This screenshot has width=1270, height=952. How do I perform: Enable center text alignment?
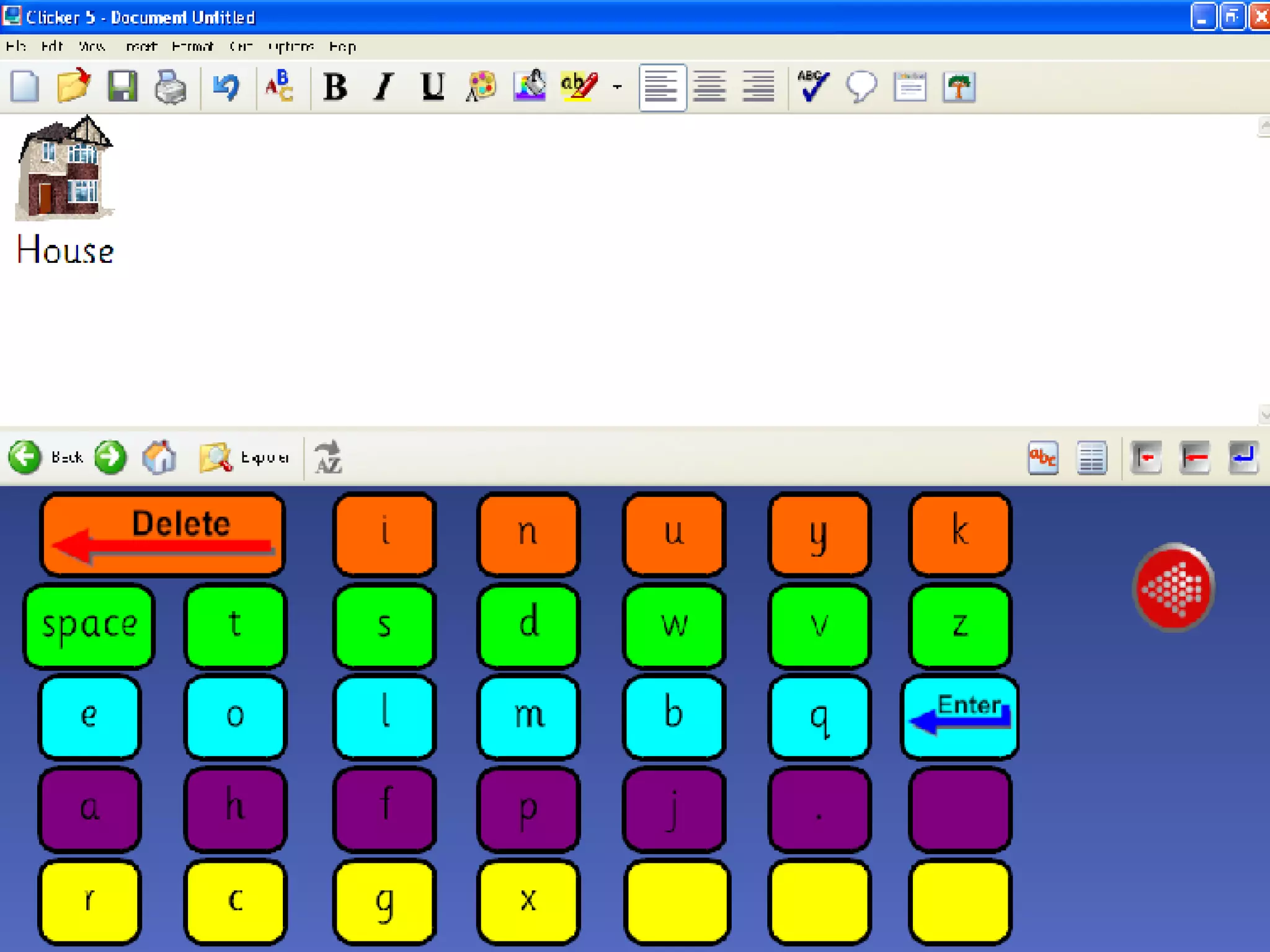(x=709, y=86)
